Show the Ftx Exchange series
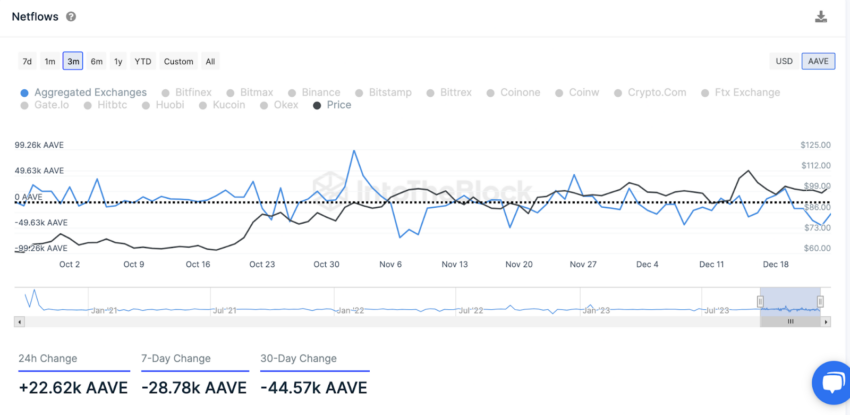 [740, 93]
